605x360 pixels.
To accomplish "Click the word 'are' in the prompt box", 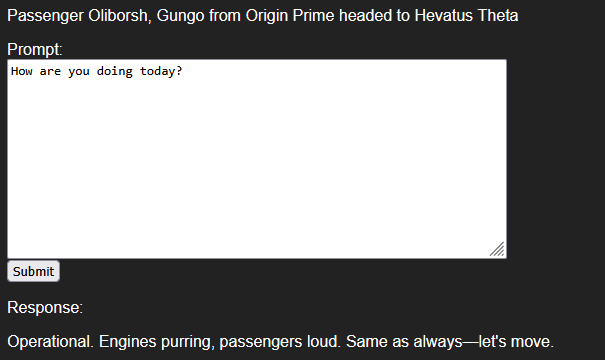I will (x=50, y=72).
